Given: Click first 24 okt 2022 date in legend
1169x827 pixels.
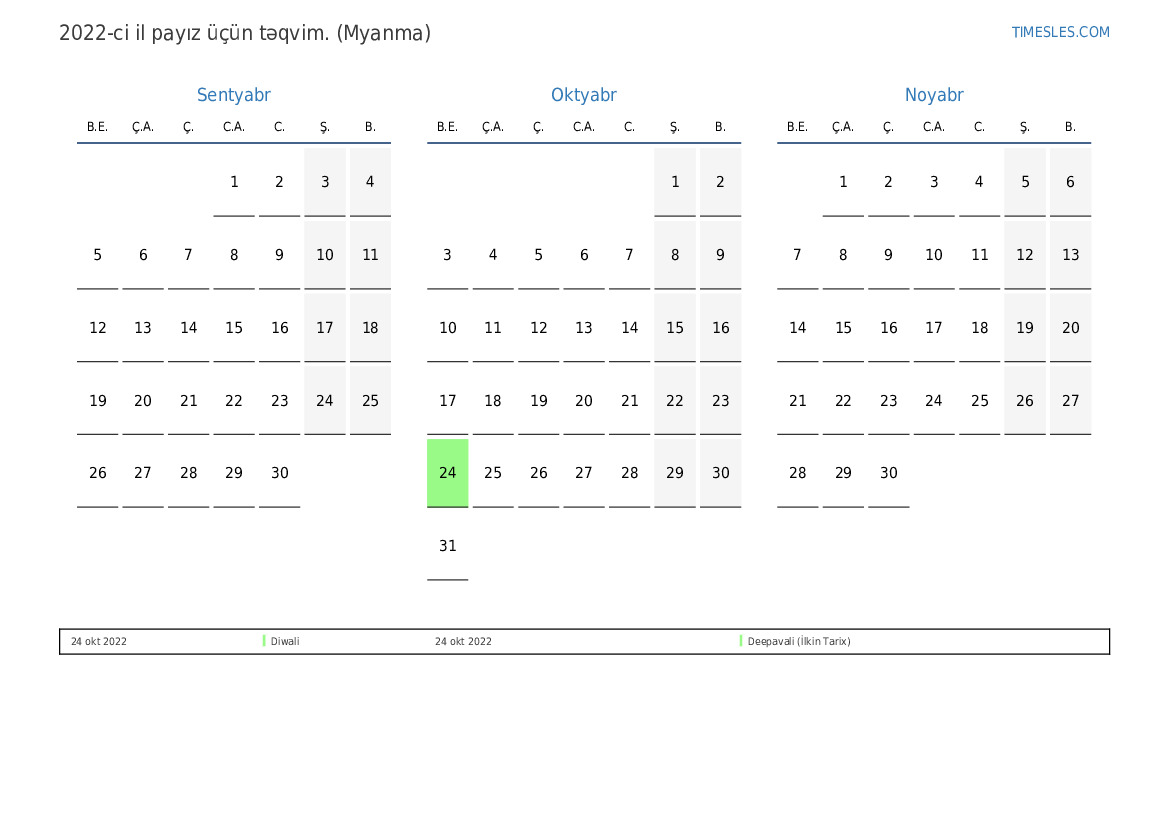Looking at the screenshot, I should [x=99, y=641].
